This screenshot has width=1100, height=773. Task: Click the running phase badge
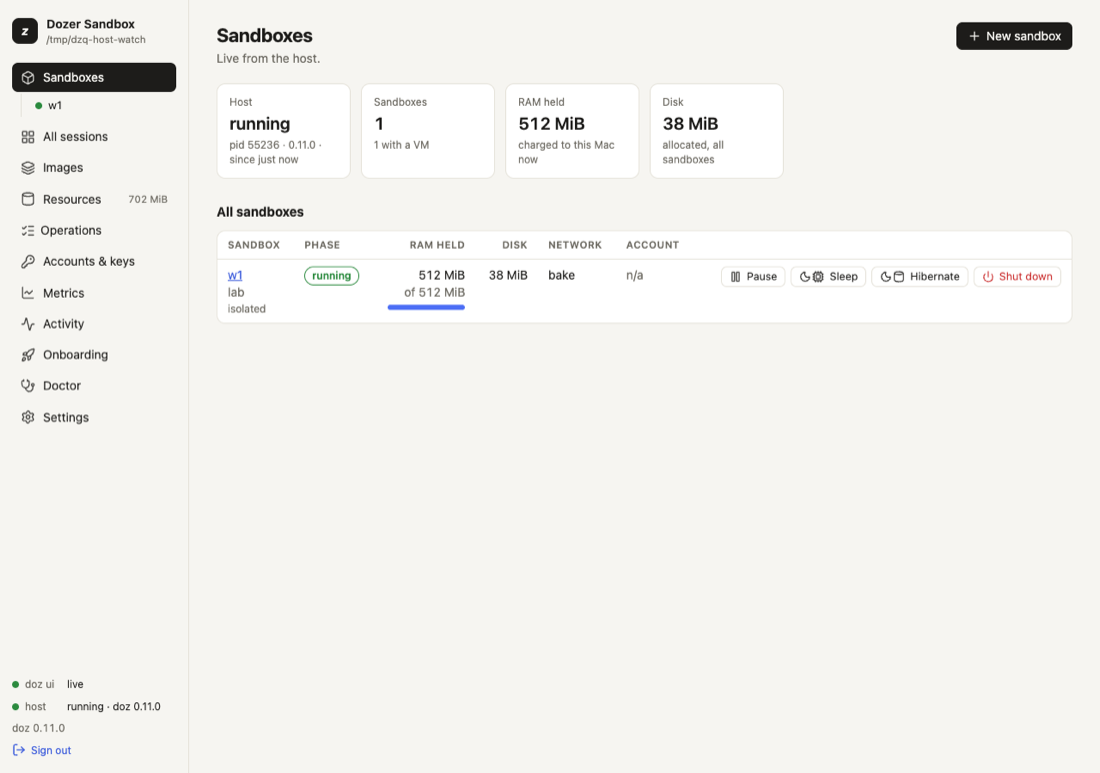click(x=331, y=276)
